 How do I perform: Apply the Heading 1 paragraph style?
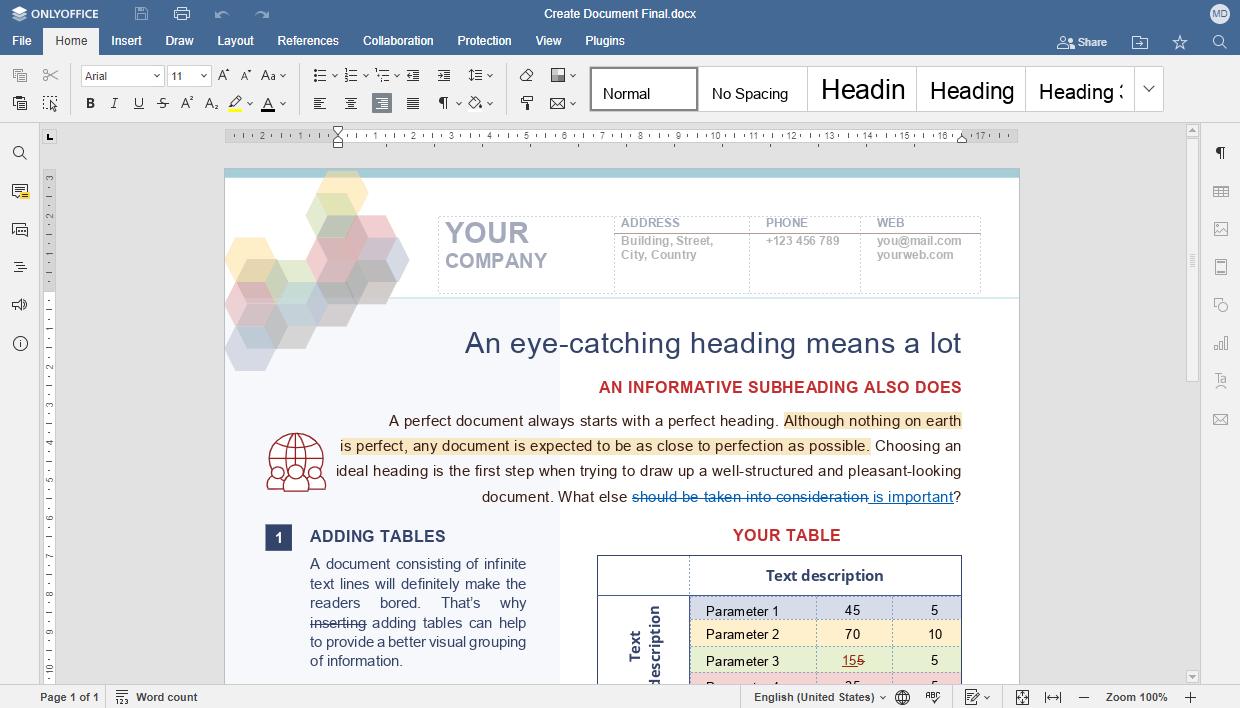click(861, 89)
